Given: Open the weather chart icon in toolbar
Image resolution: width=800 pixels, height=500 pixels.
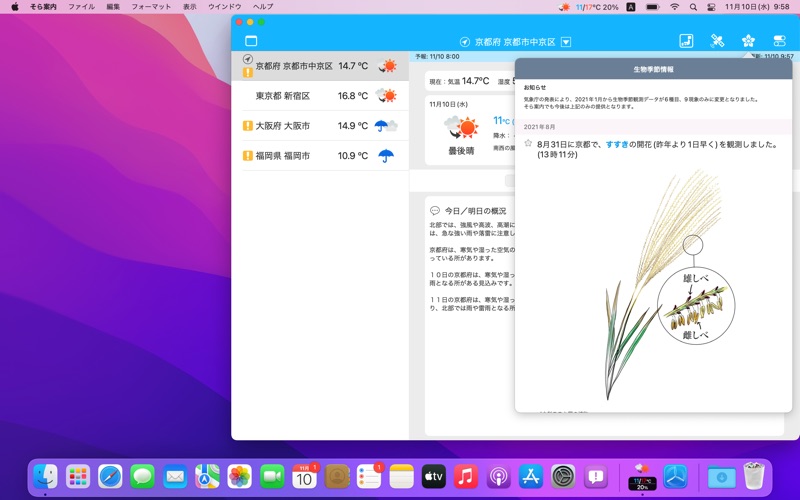Looking at the screenshot, I should tap(686, 41).
